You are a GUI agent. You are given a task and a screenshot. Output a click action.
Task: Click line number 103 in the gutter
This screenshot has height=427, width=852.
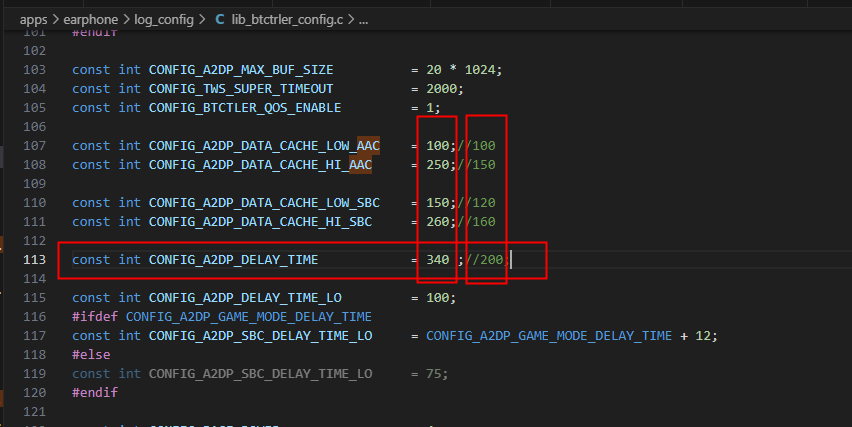[x=34, y=70]
